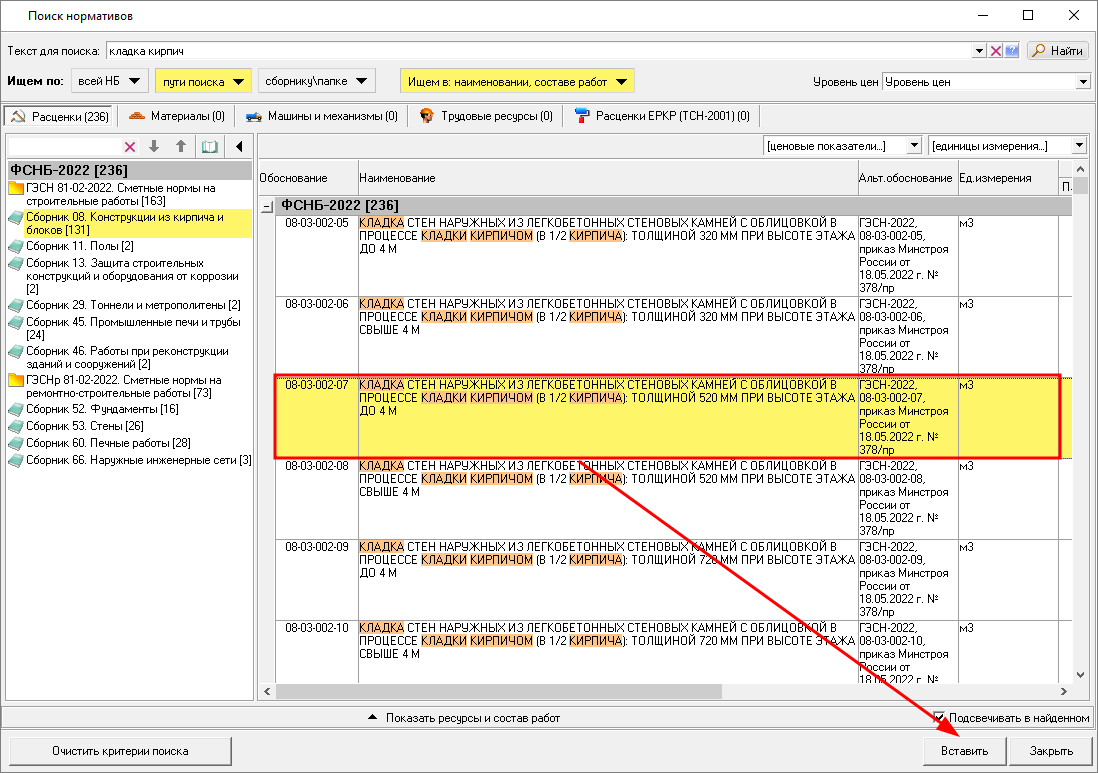Select the Сборник 53. Стены folder
This screenshot has width=1098, height=773.
[x=85, y=426]
